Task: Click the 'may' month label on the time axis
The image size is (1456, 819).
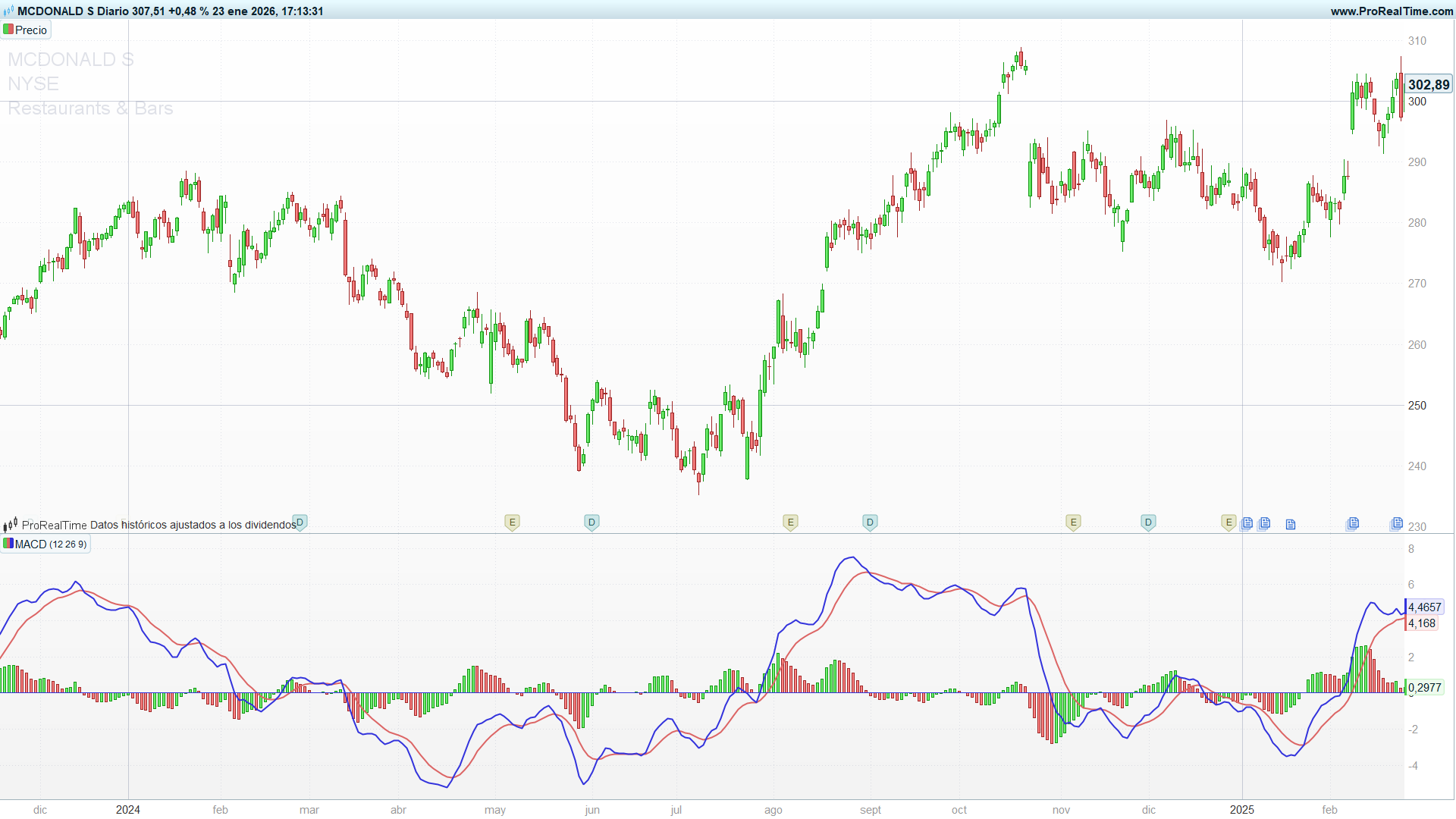Action: (x=495, y=810)
